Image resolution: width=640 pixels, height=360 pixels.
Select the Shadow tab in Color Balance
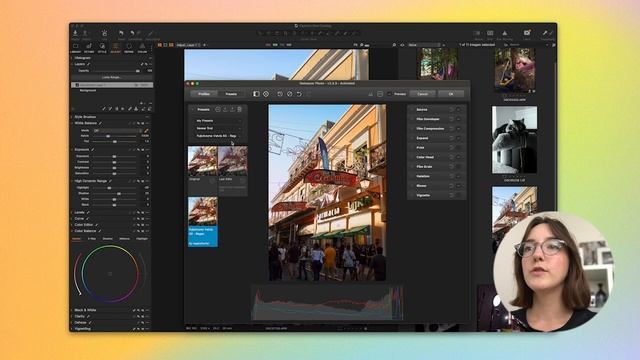click(x=108, y=239)
